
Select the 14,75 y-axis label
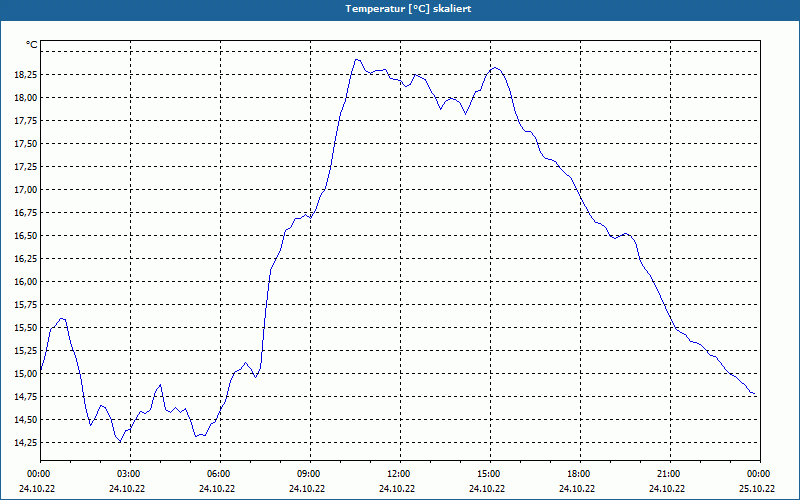tap(26, 396)
